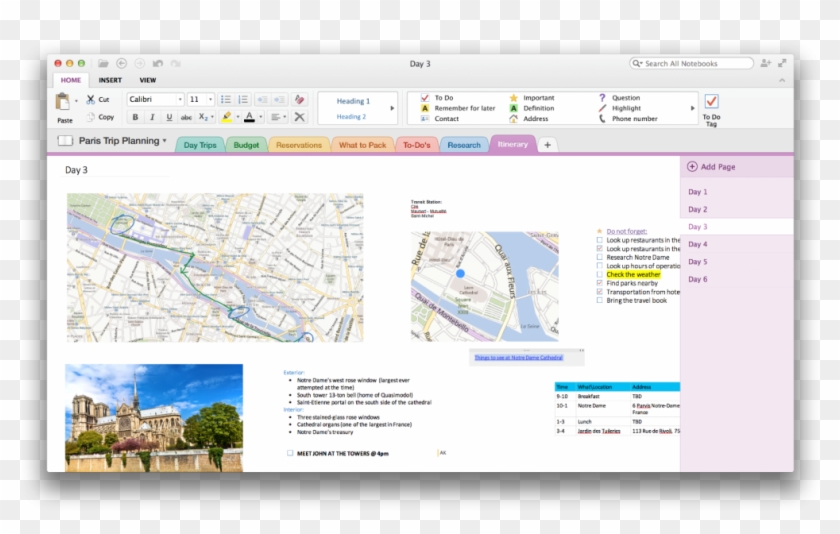Image resolution: width=840 pixels, height=534 pixels.
Task: Click the large To Do Tag button
Action: point(711,110)
